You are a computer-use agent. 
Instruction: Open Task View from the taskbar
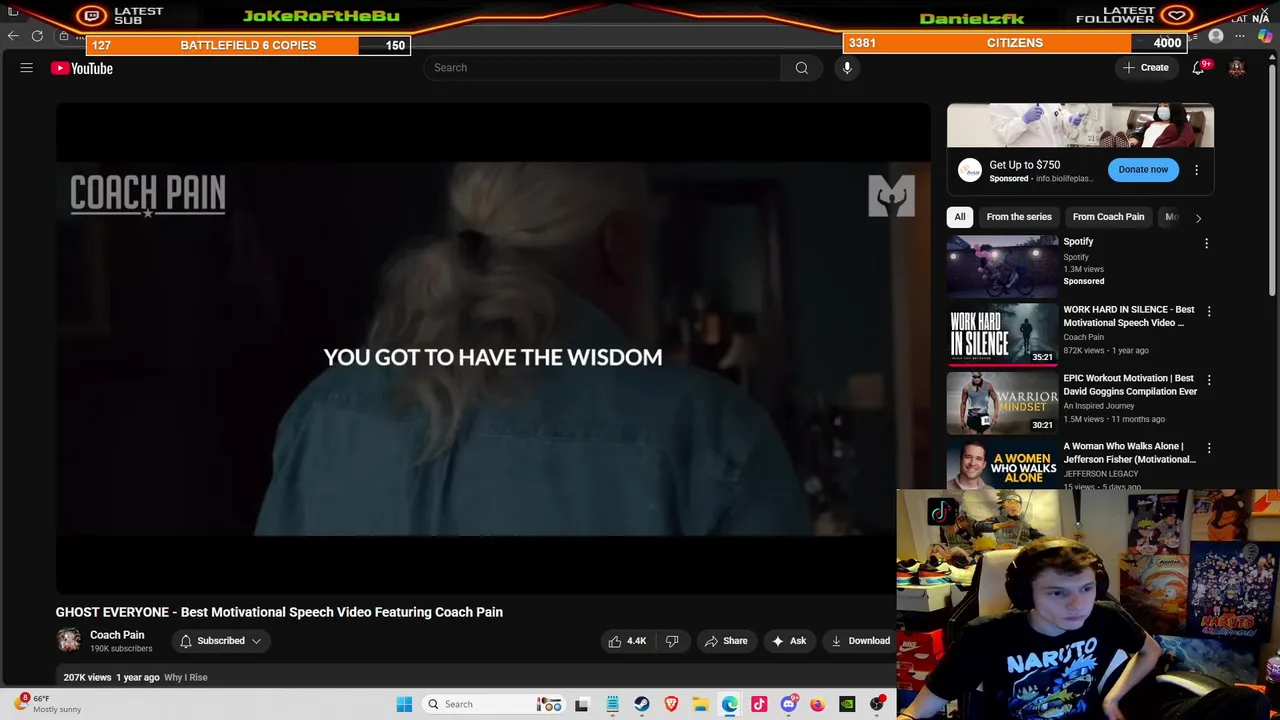pos(582,704)
